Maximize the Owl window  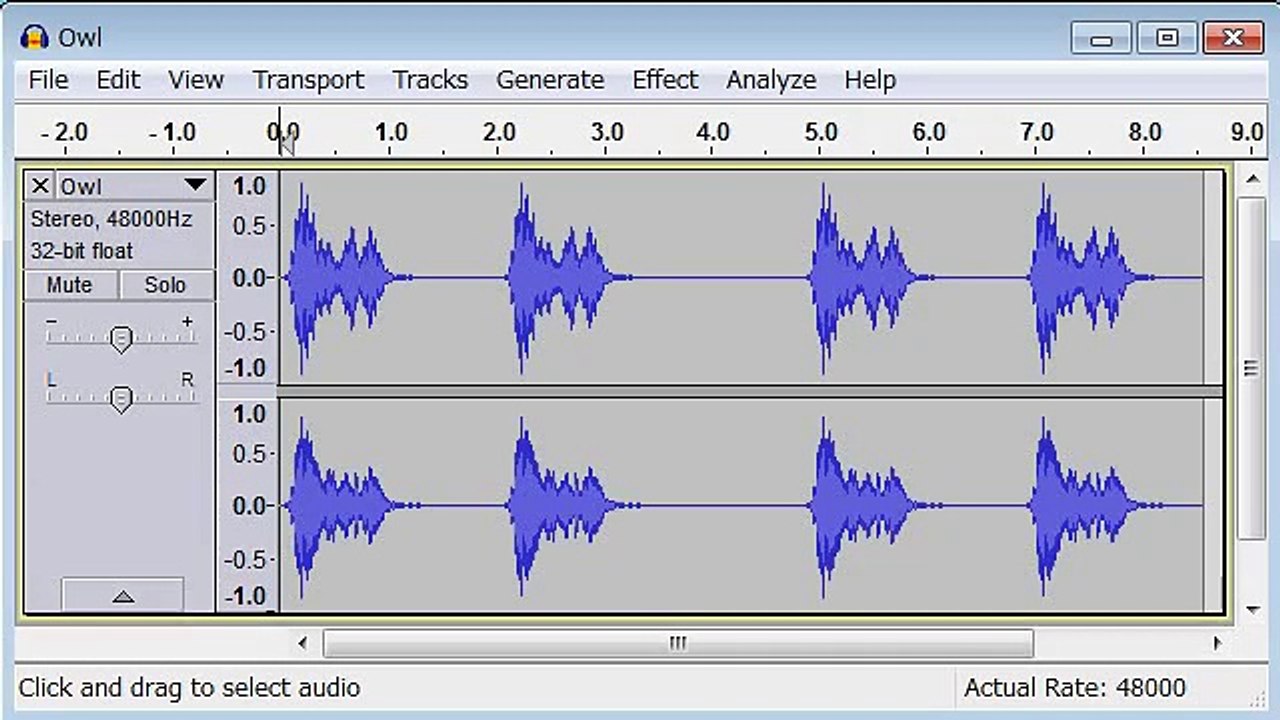pyautogui.click(x=1166, y=39)
